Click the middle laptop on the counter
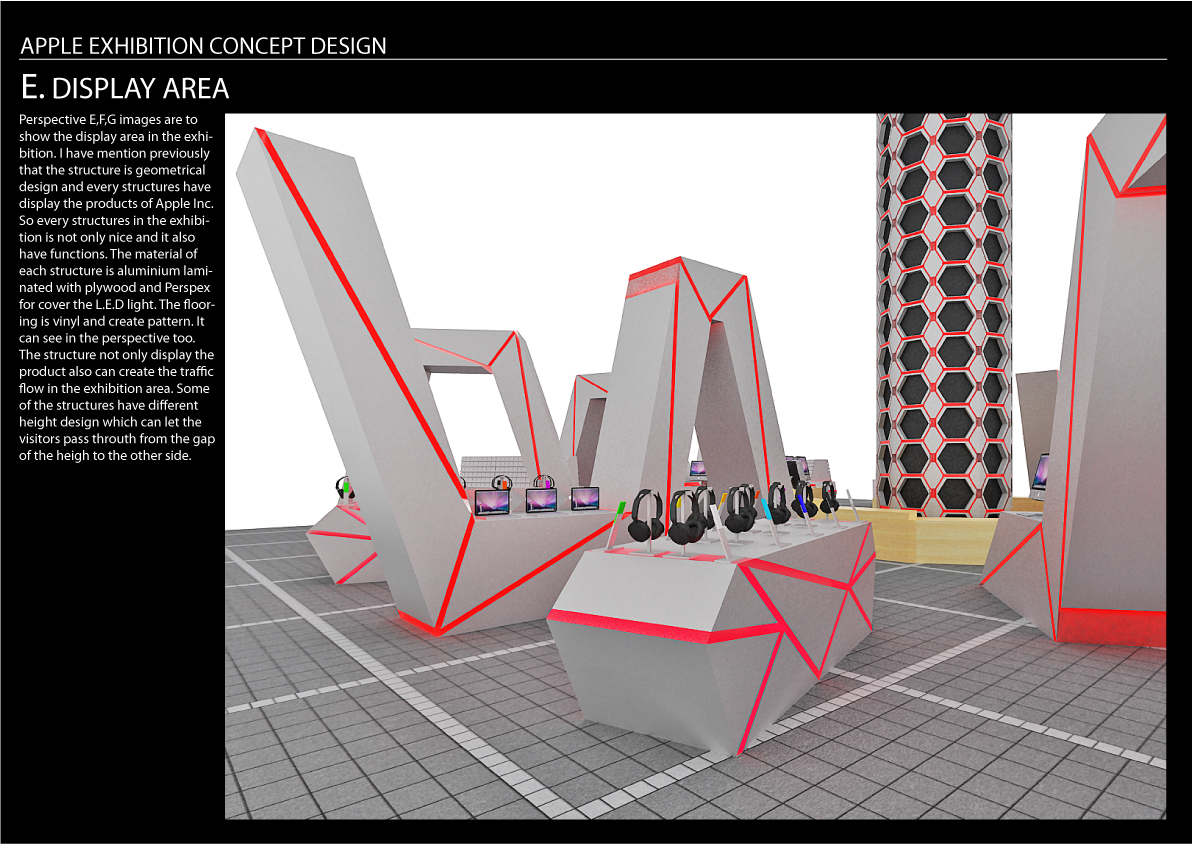This screenshot has height=844, width=1193. [541, 500]
